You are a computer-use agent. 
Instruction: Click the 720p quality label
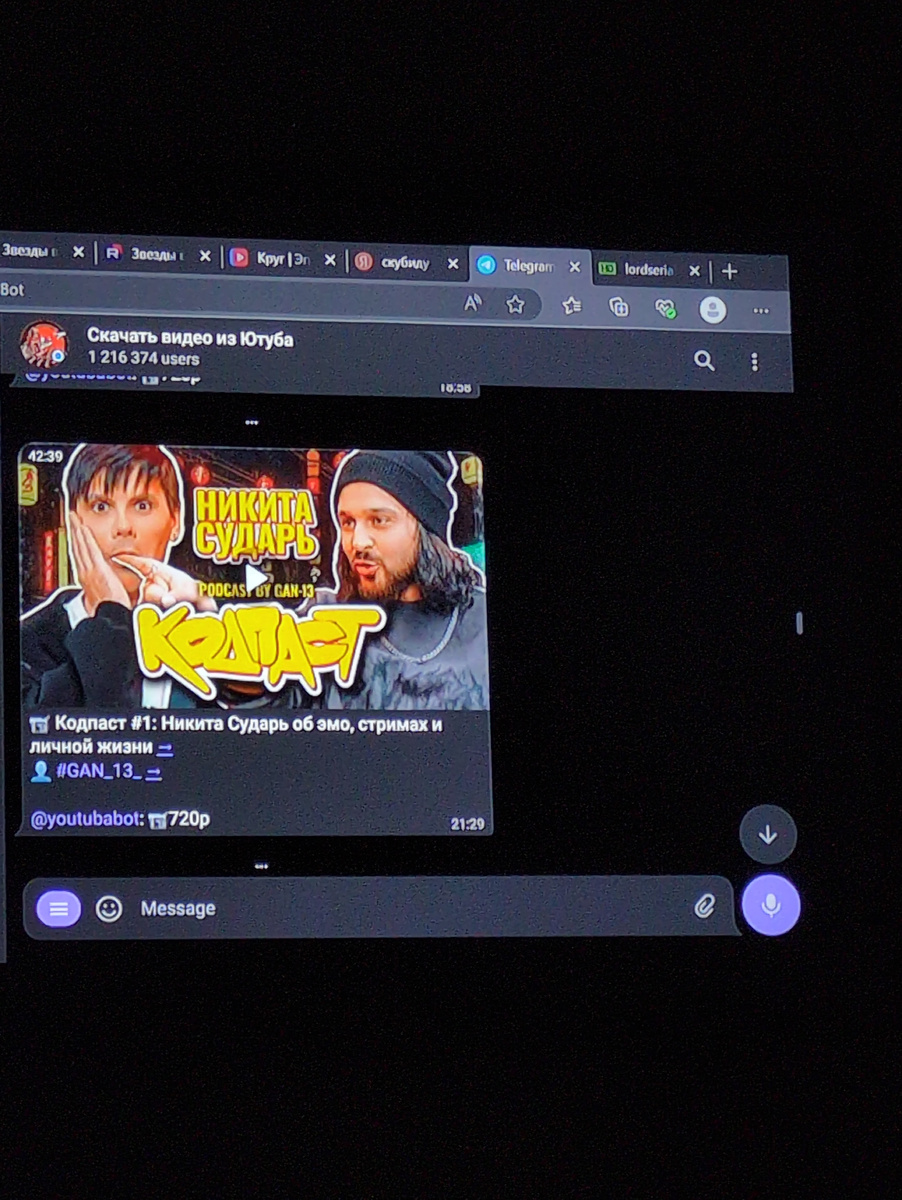click(x=189, y=820)
